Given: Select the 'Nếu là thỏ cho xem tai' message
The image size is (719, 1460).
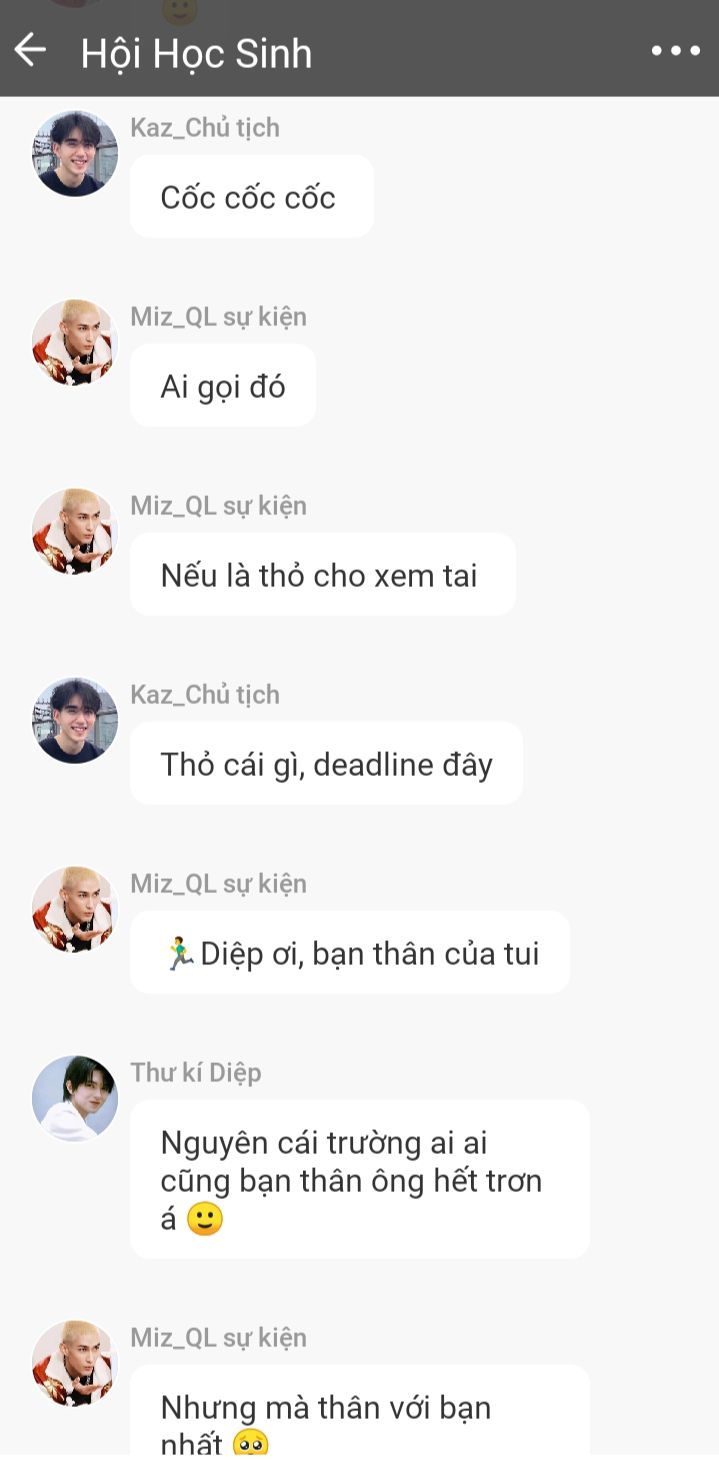Looking at the screenshot, I should point(323,575).
